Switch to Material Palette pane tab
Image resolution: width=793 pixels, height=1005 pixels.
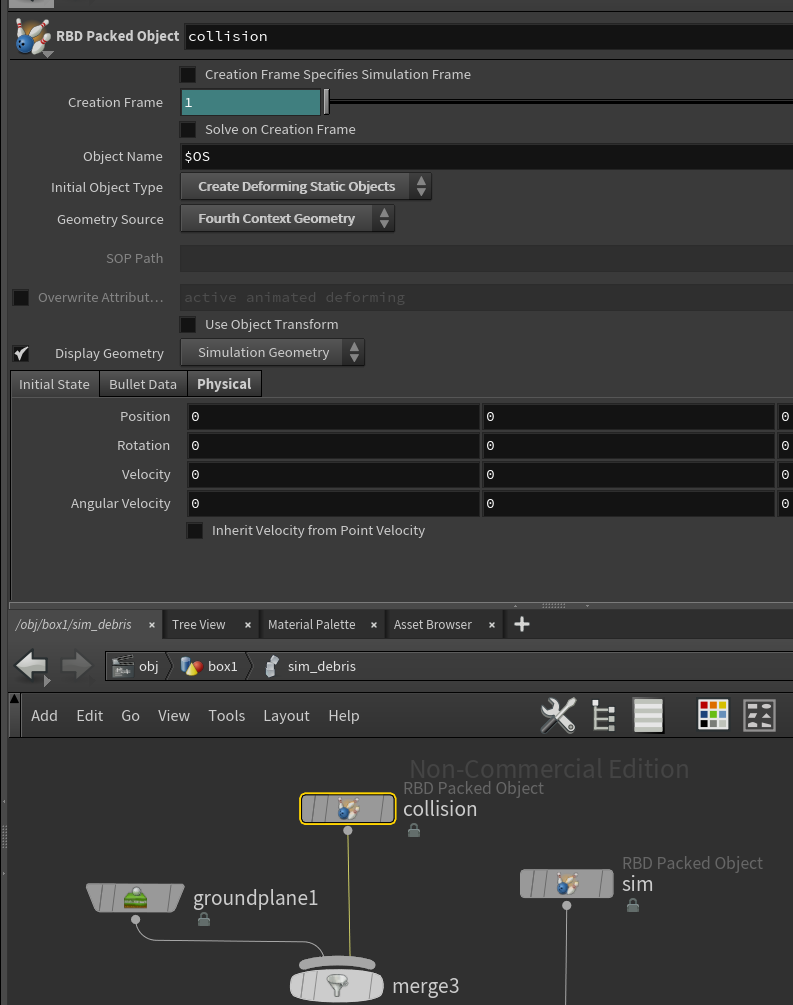pyautogui.click(x=312, y=624)
